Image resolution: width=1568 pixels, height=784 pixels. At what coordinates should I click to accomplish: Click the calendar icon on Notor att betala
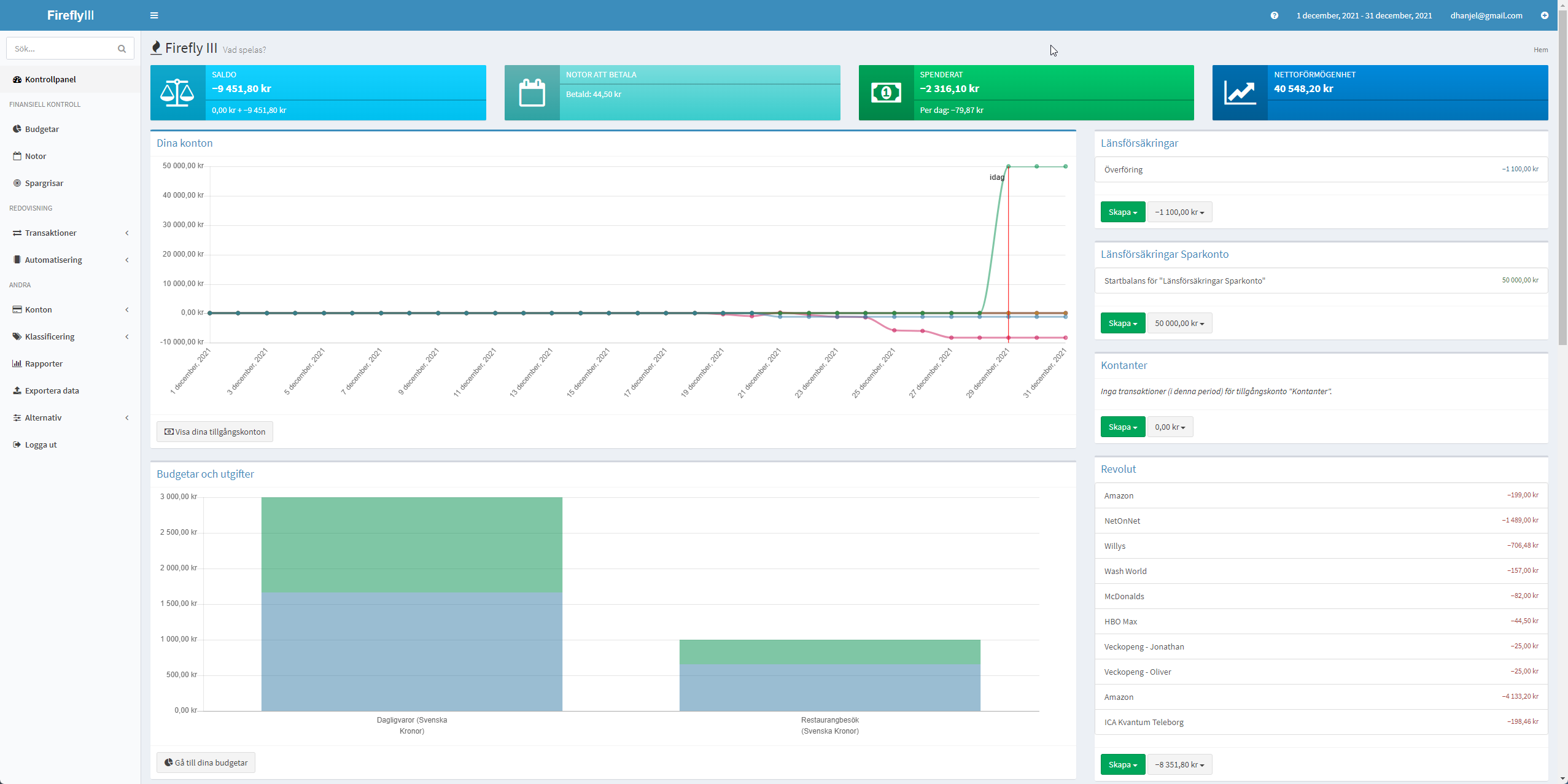click(532, 93)
